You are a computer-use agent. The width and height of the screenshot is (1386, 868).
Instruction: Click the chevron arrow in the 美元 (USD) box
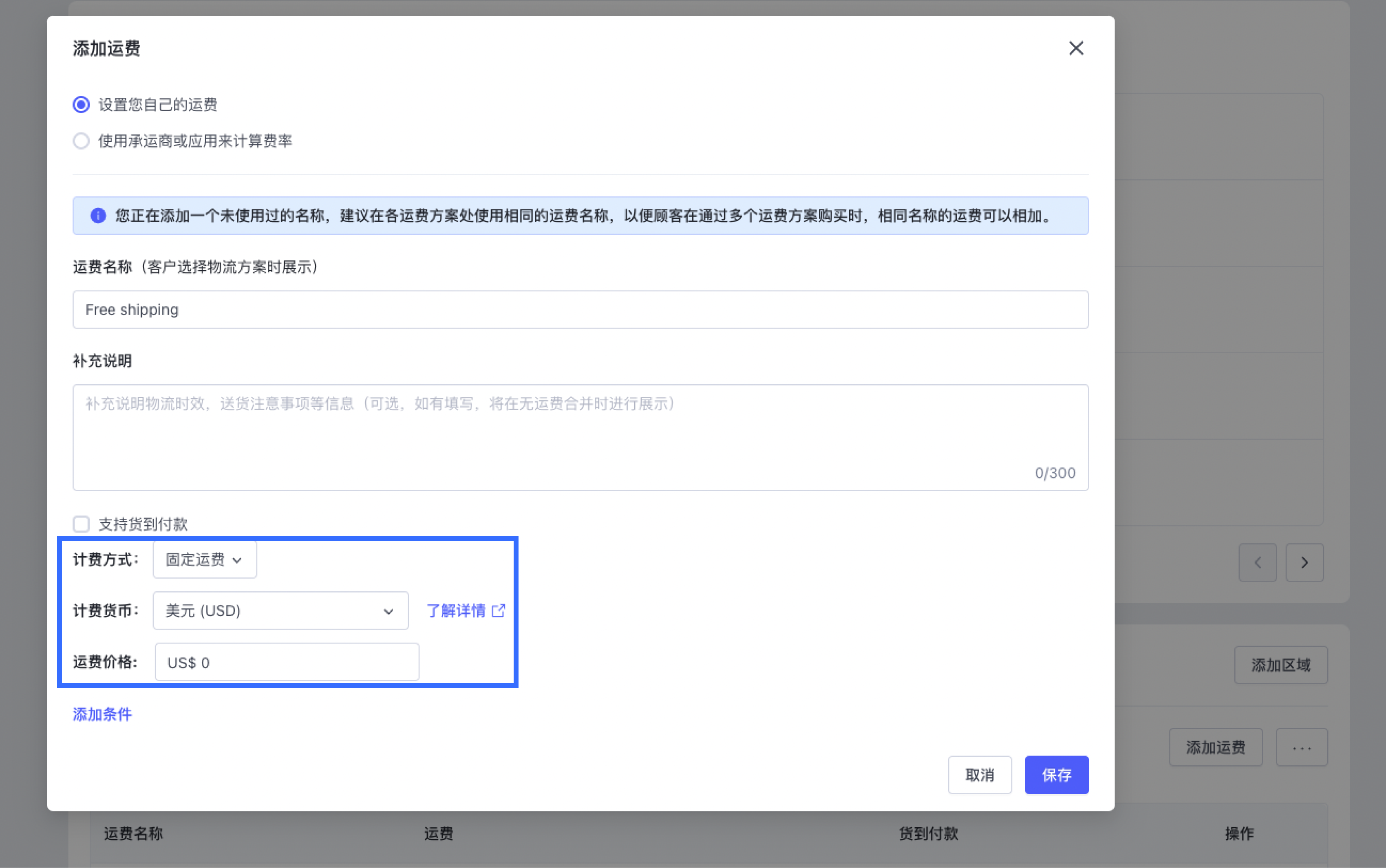tap(388, 611)
